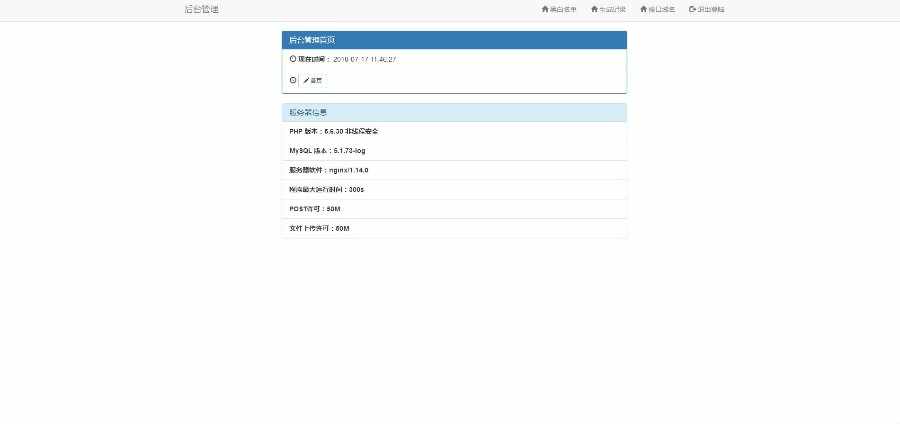This screenshot has height=424, width=900.
Task: Click the blue admin panel header
Action: point(454,40)
